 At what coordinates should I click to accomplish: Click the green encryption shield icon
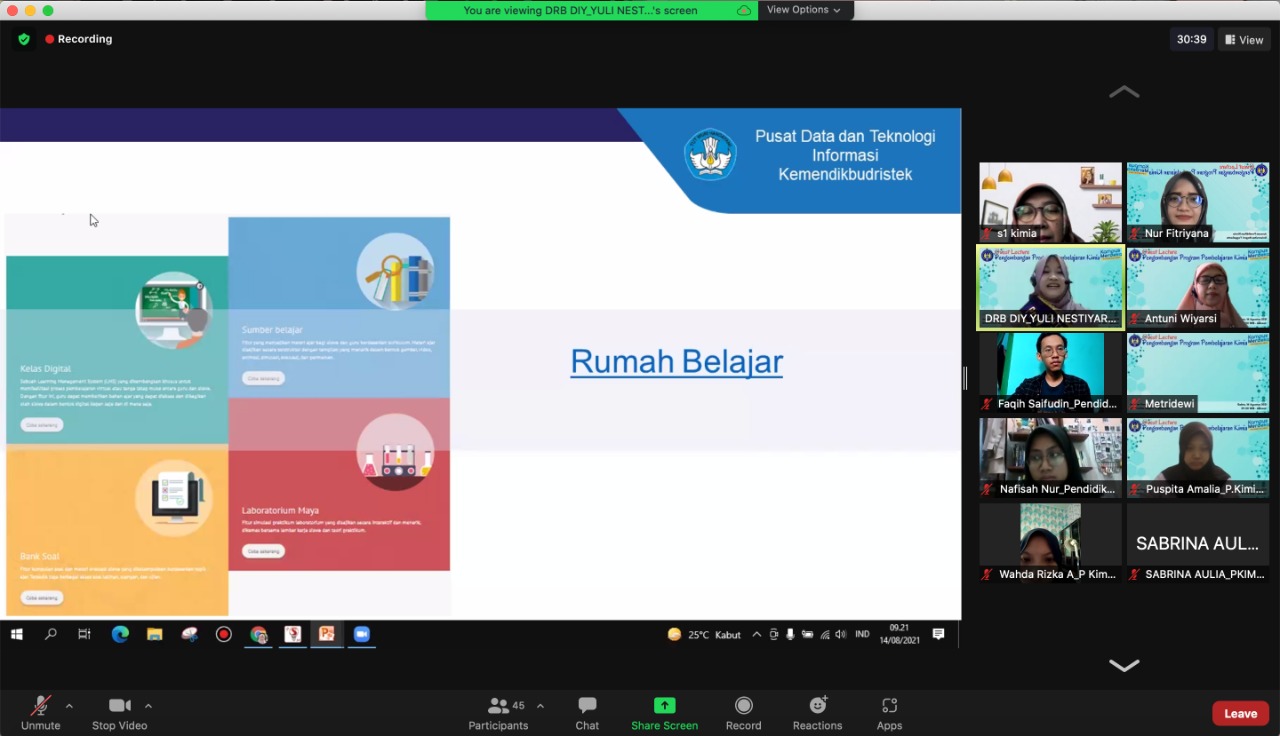pos(24,39)
